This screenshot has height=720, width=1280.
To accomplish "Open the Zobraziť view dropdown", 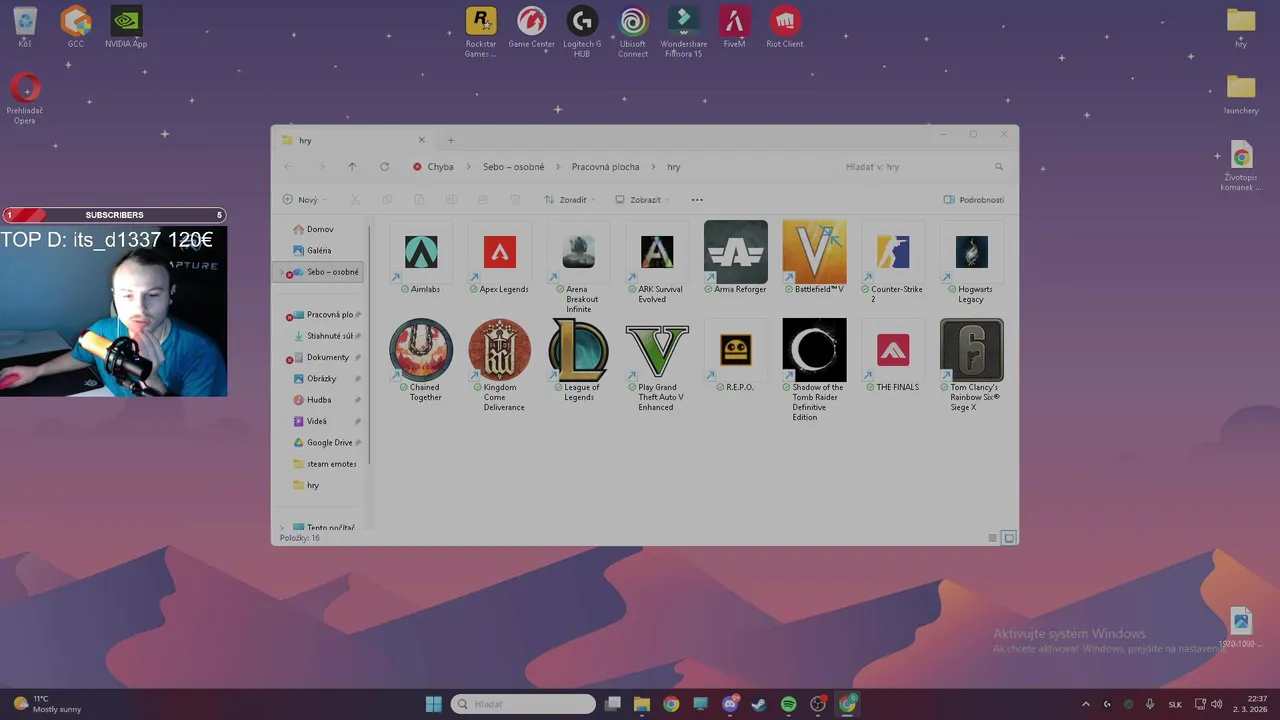I will (x=643, y=200).
